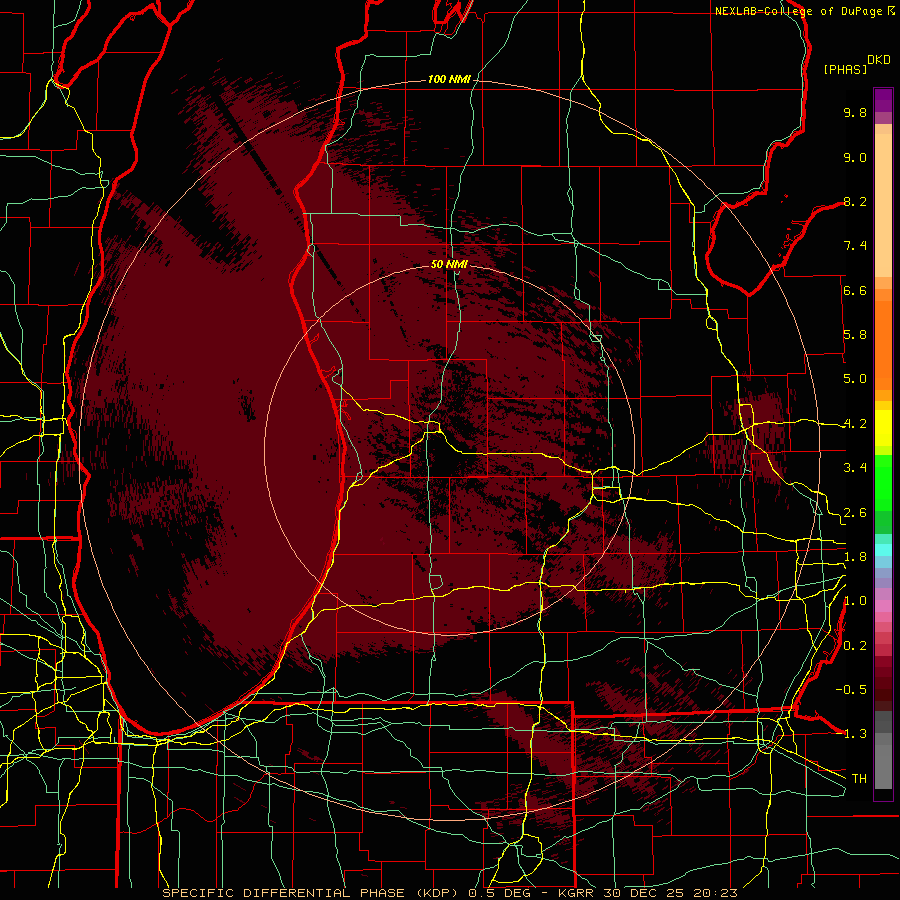Click the DKD label above the color bar
Image resolution: width=900 pixels, height=900 pixels.
[x=879, y=60]
